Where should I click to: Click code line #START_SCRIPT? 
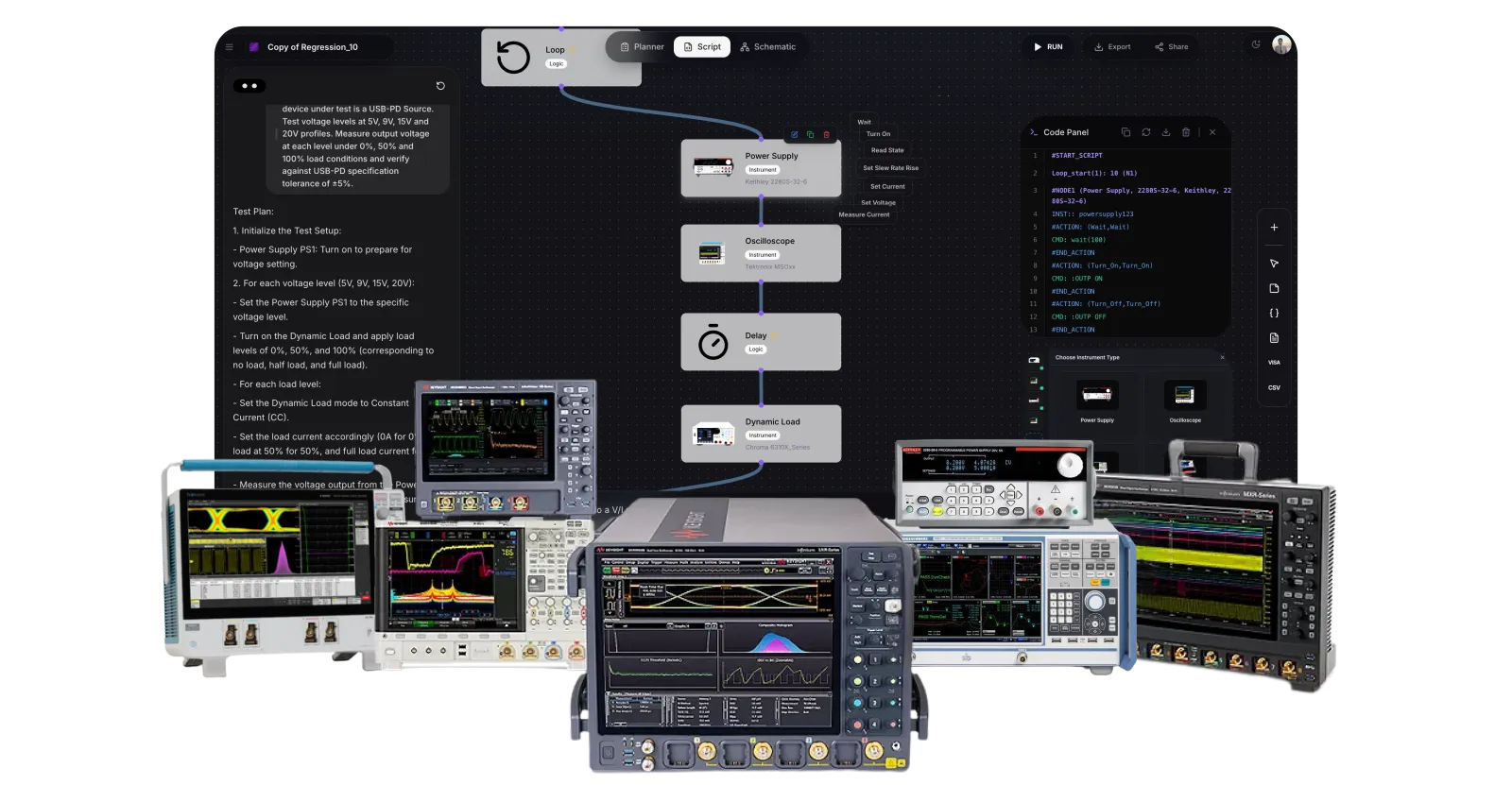[x=1077, y=156]
